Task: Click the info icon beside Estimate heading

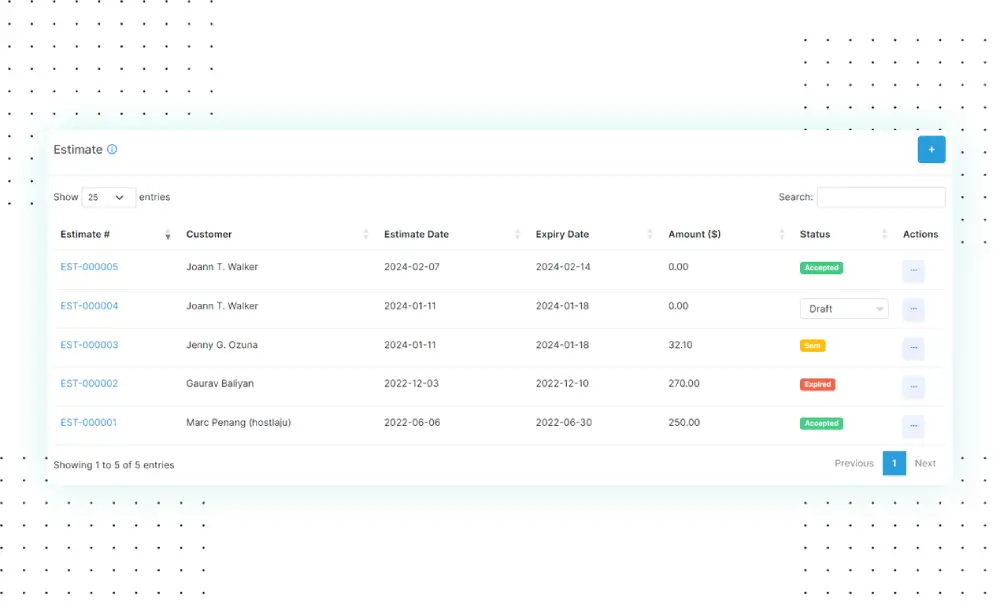Action: [112, 149]
